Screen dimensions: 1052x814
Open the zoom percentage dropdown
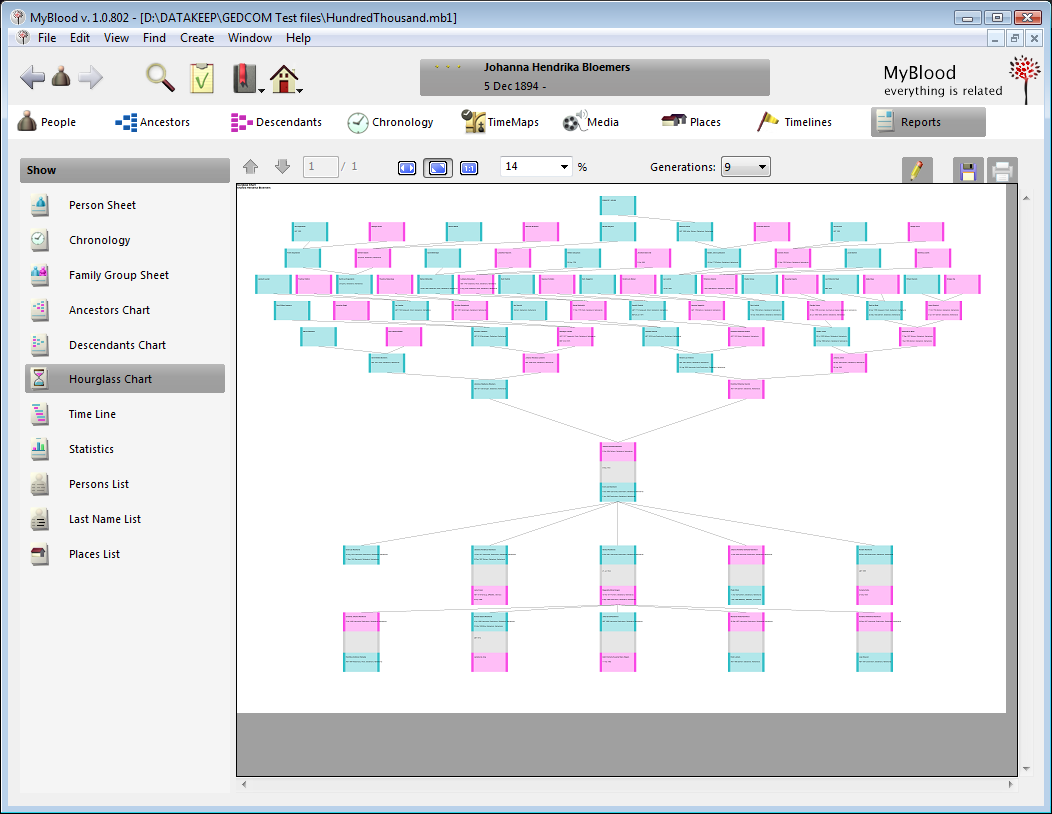click(x=564, y=166)
